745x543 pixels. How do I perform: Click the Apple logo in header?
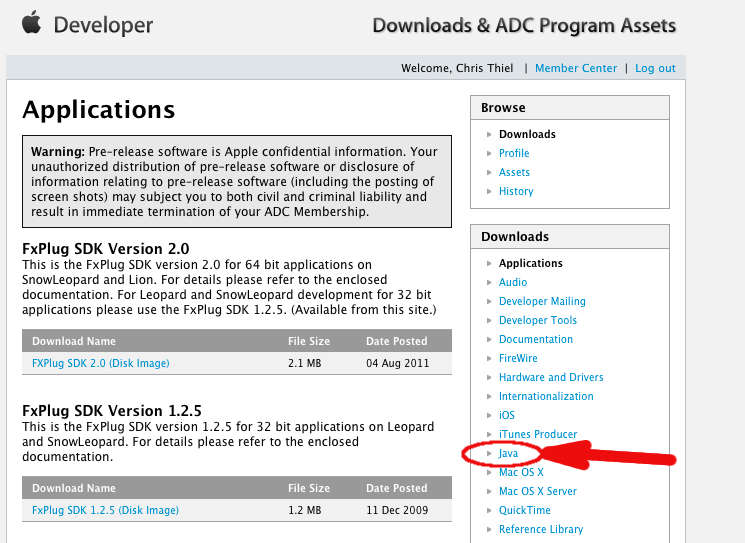[x=32, y=22]
